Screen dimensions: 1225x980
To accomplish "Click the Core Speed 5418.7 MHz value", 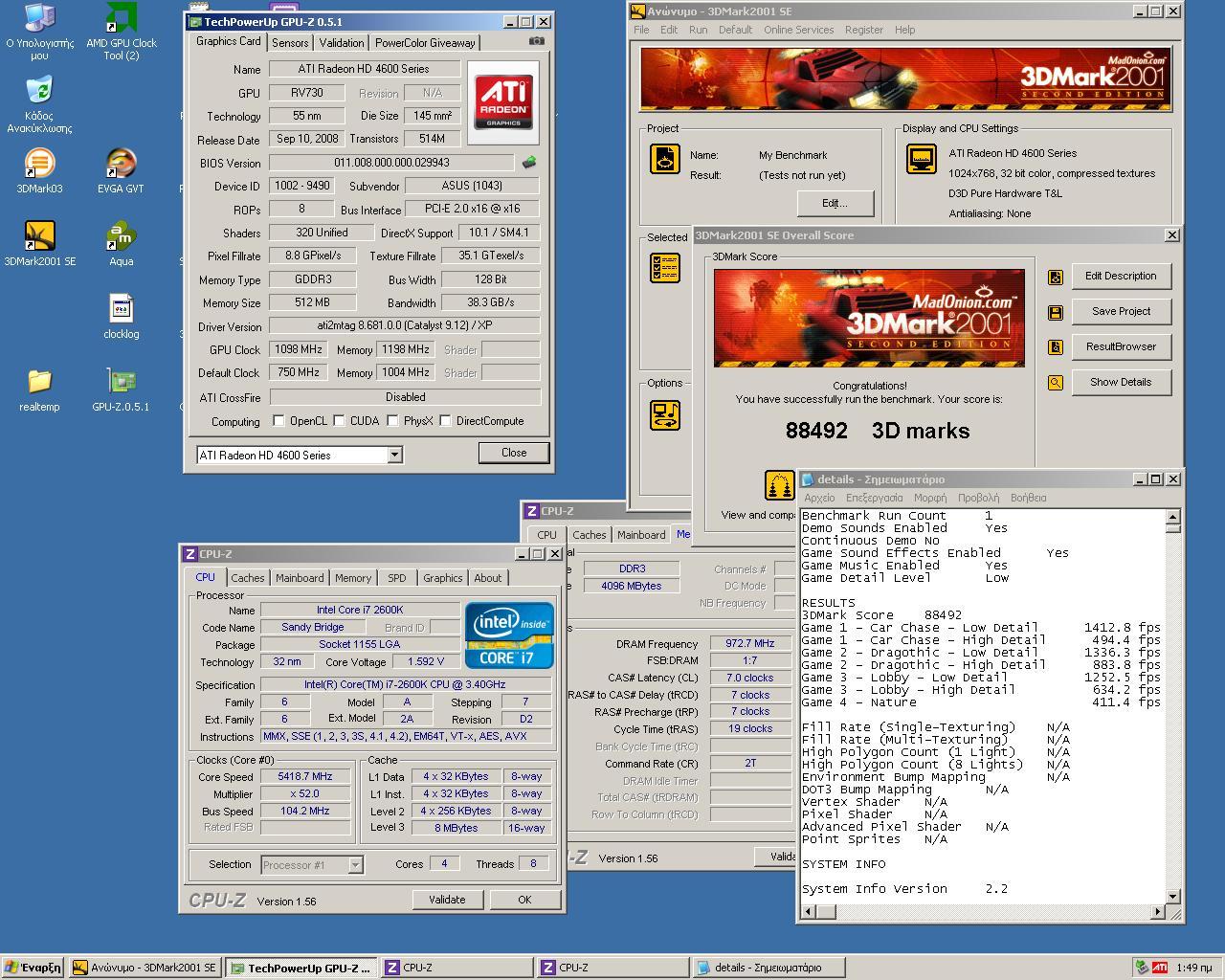I will click(305, 777).
